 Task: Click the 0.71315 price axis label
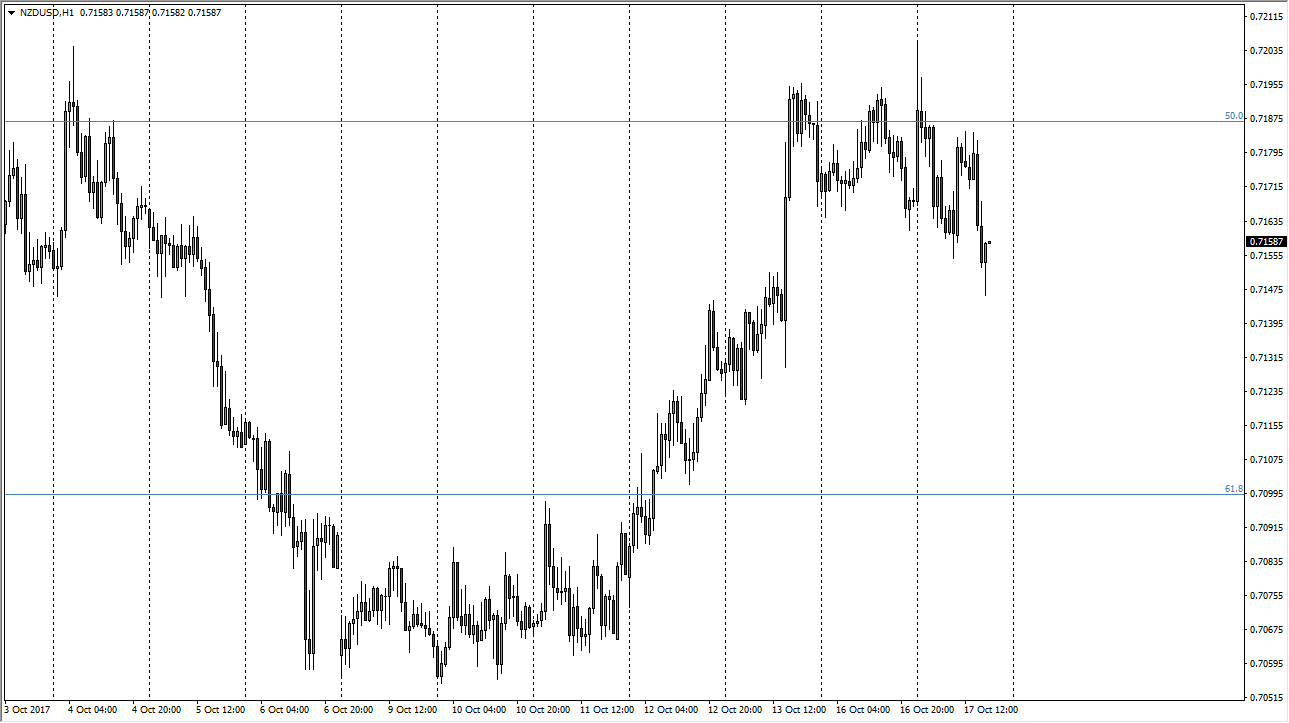click(x=1266, y=357)
